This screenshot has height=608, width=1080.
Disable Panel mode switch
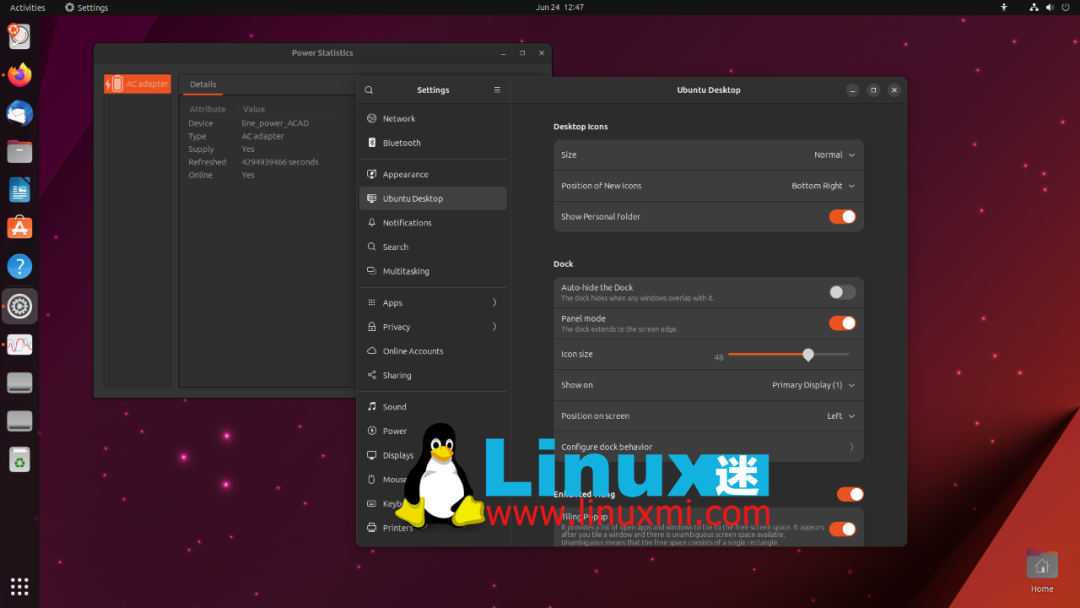(x=842, y=323)
